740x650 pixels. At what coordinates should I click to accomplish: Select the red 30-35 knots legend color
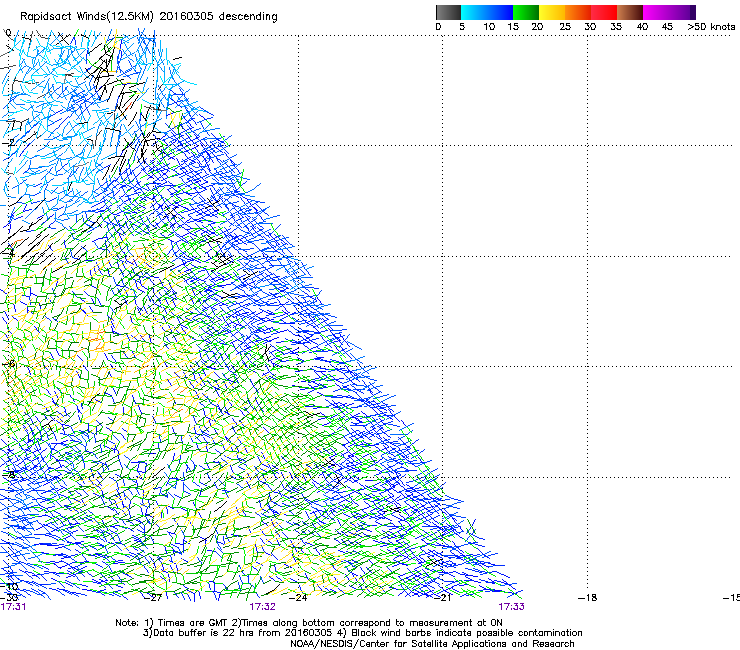pos(604,12)
